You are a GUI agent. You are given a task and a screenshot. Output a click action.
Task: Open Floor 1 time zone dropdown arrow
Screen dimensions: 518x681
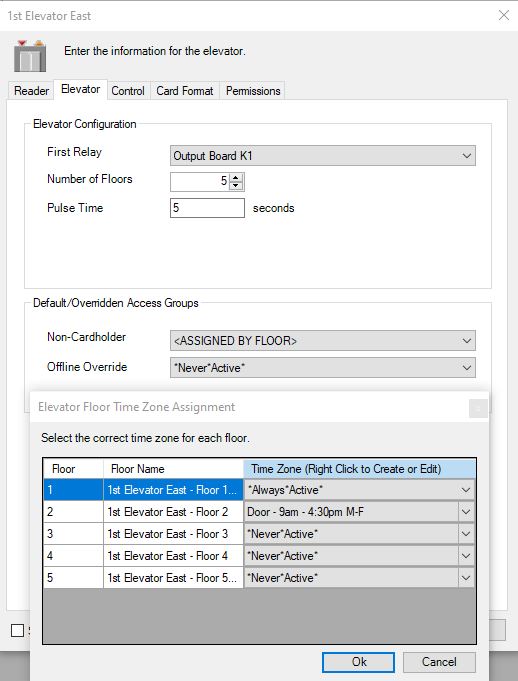point(466,490)
